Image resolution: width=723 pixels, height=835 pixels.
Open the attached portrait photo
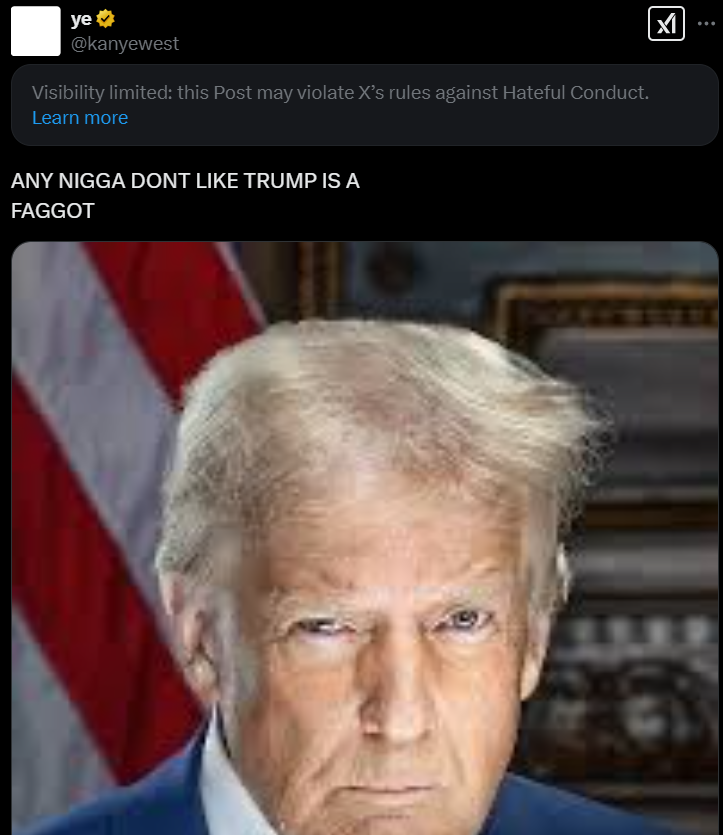pos(365,538)
